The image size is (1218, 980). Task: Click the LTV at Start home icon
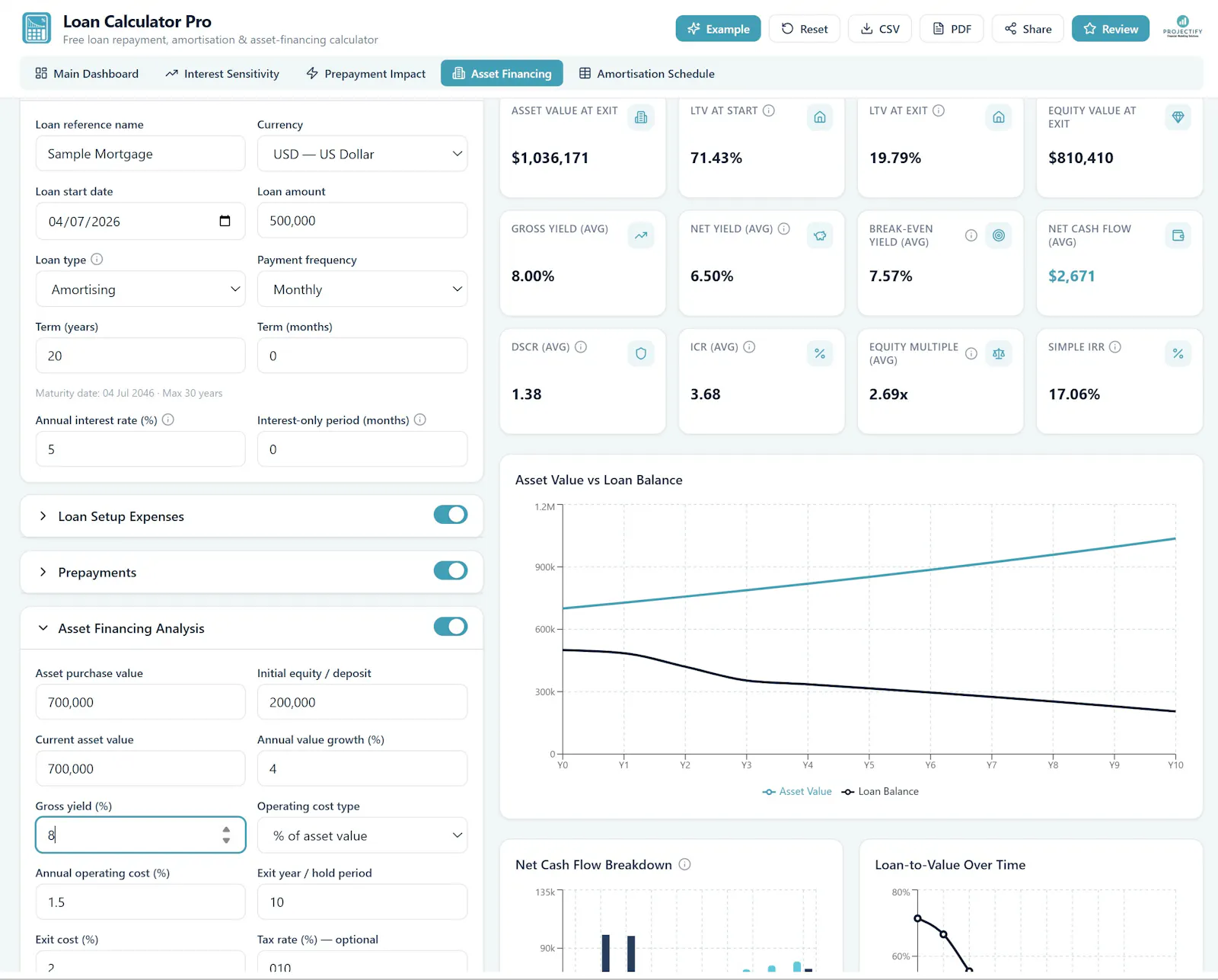820,117
